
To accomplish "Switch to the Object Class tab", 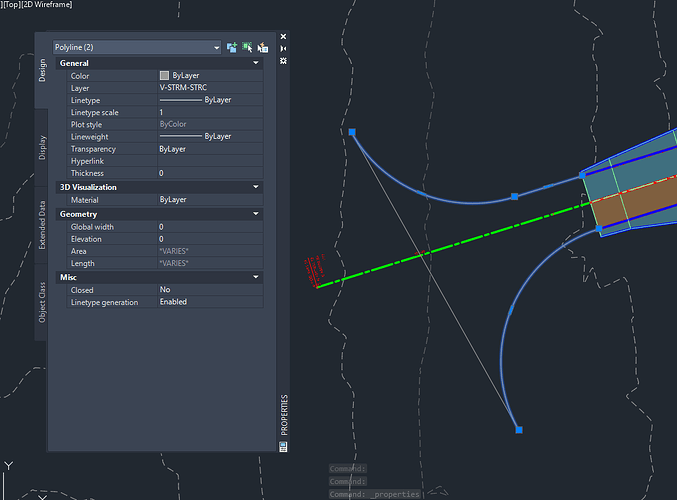I will (42, 302).
